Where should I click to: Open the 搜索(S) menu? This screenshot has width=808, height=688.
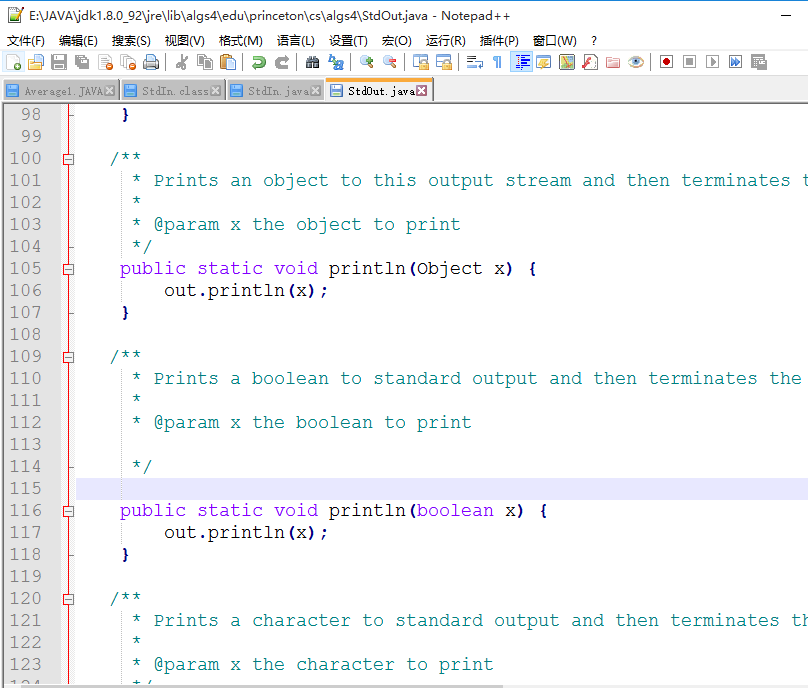(x=131, y=41)
